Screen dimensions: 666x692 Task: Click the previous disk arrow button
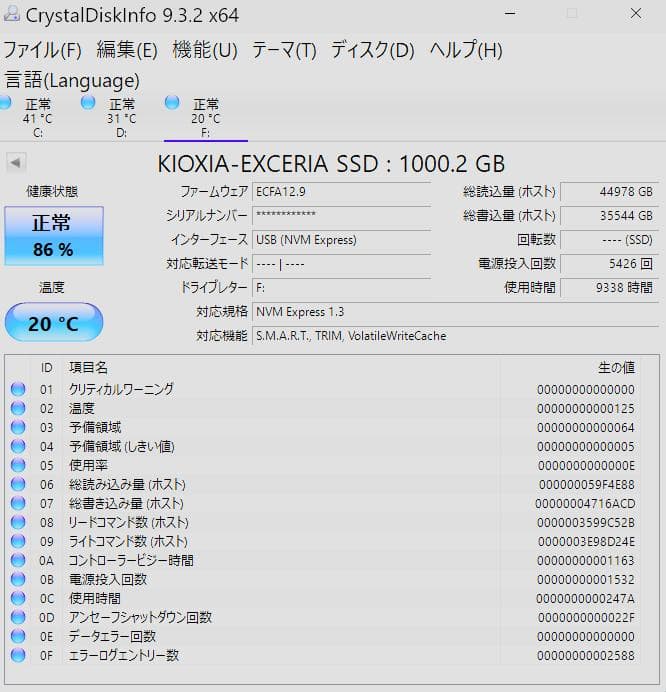pyautogui.click(x=16, y=163)
